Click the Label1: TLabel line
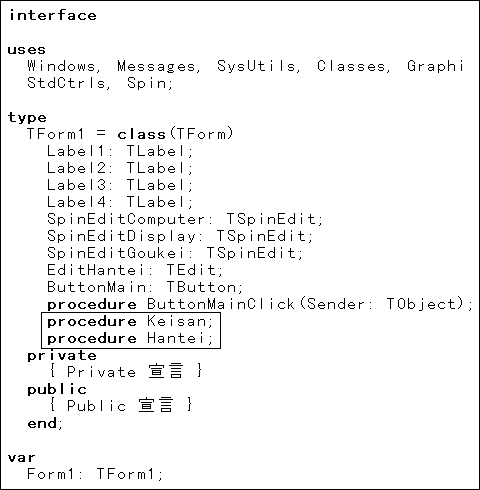The image size is (480, 490). [x=120, y=151]
